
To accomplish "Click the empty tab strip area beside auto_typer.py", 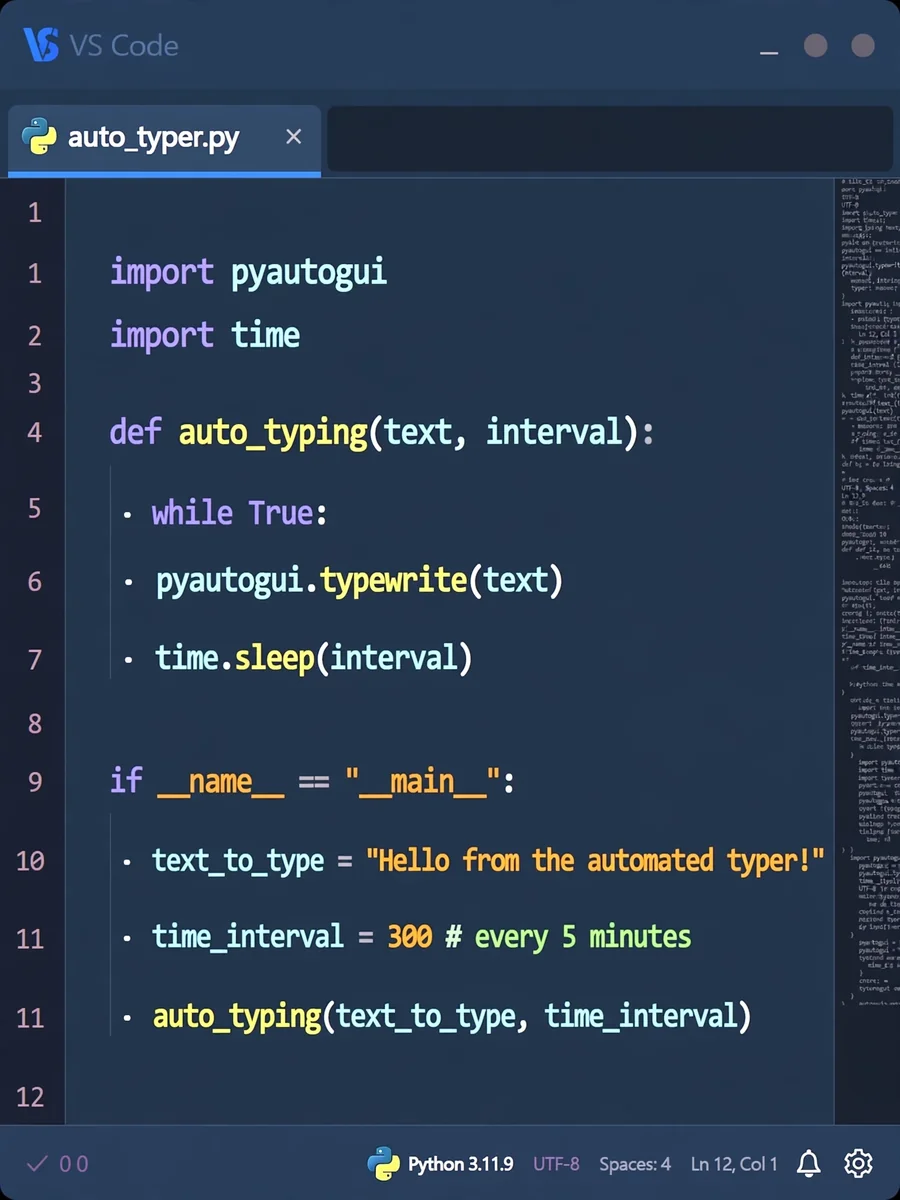I will click(x=610, y=138).
